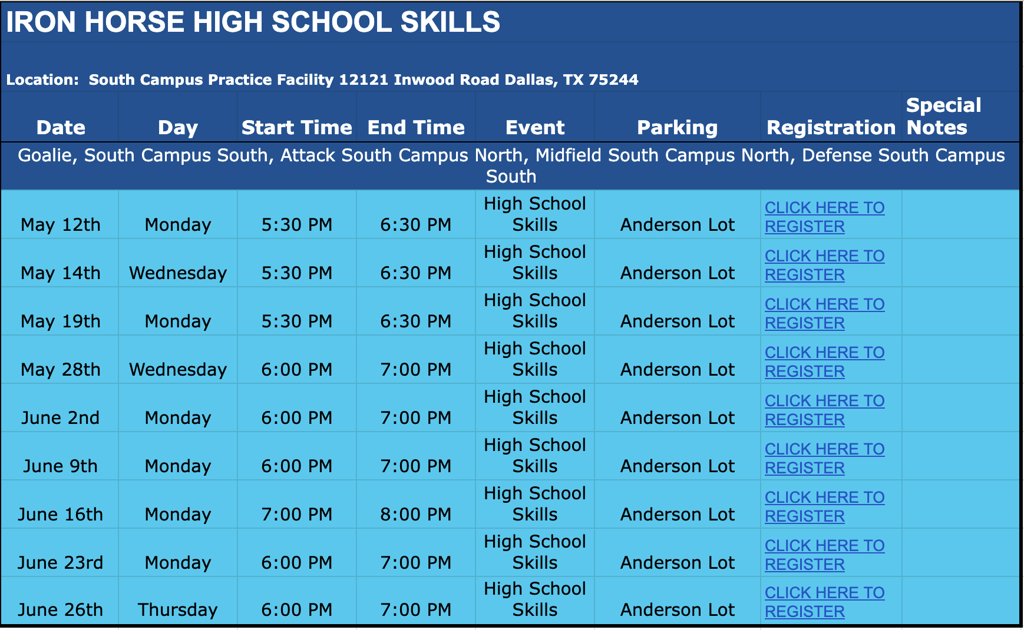Select the June 16th date cell
Viewport: 1024px width, 630px height.
(x=60, y=515)
